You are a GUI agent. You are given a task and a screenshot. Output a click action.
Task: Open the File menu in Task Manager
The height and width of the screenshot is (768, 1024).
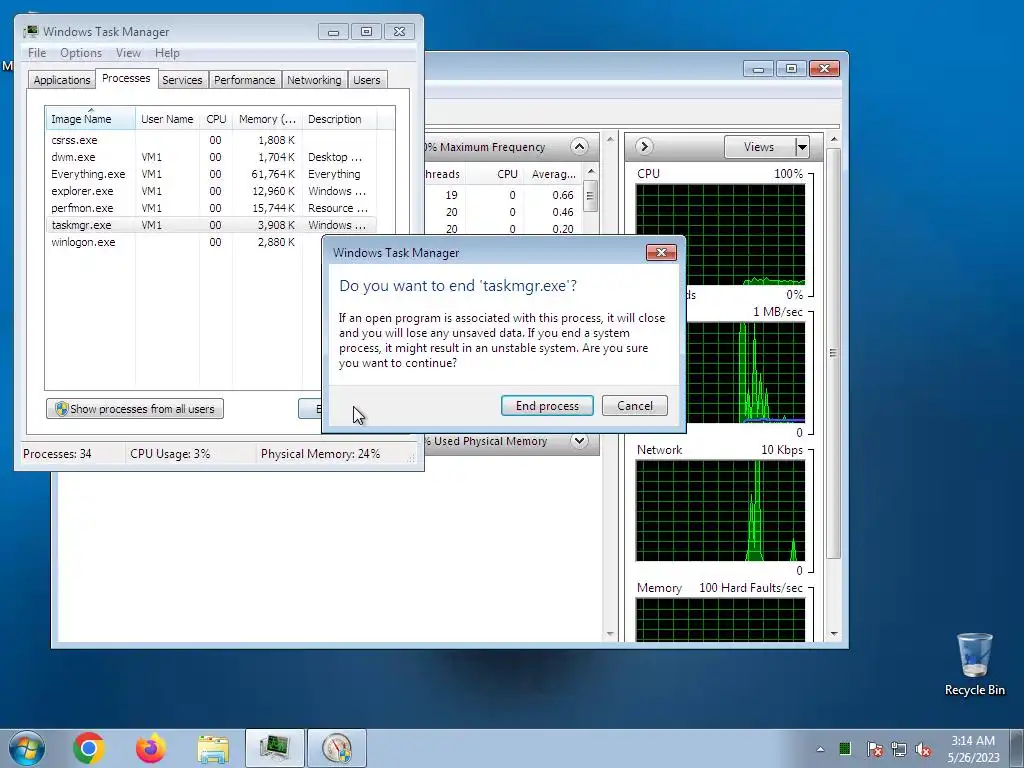coord(37,53)
